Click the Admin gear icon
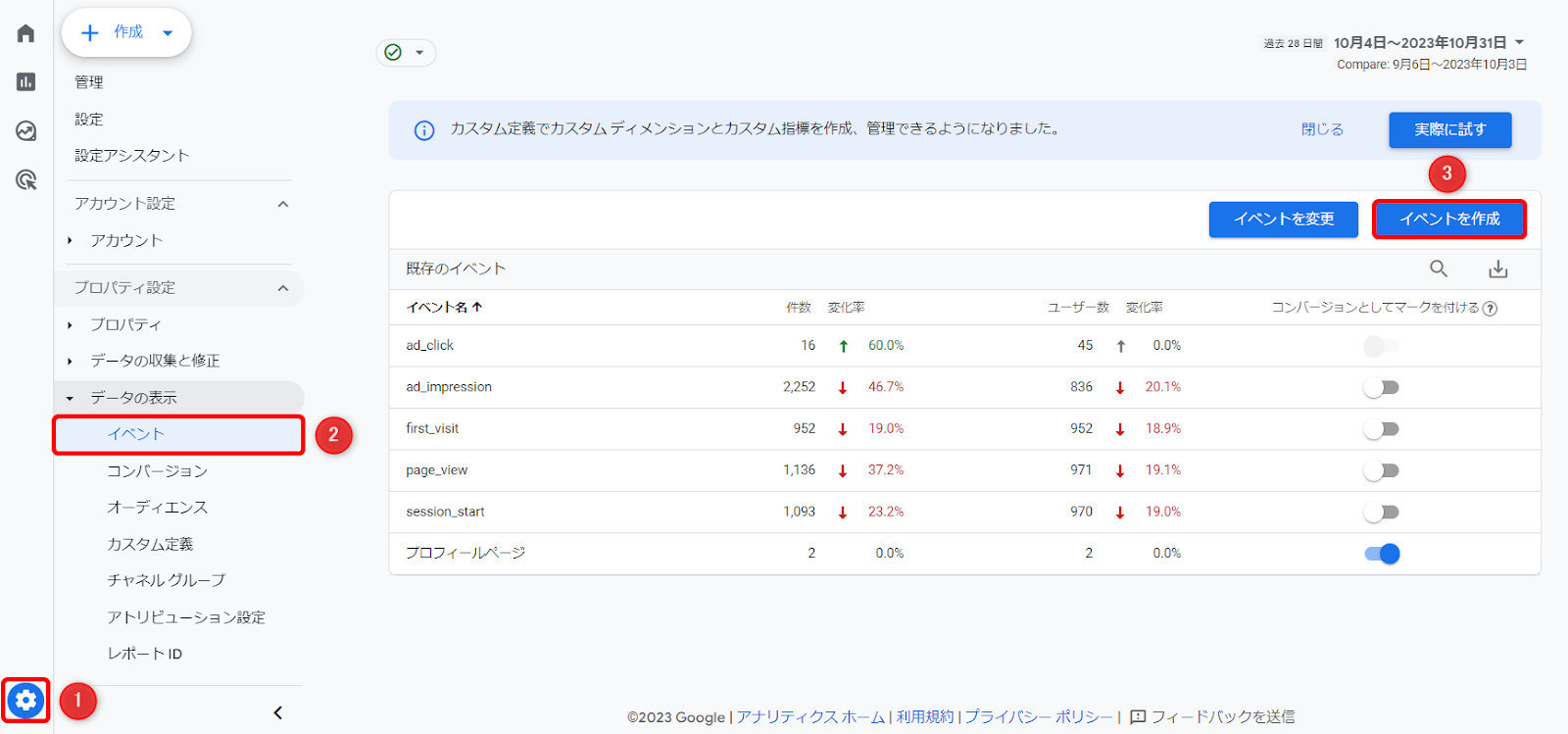The width and height of the screenshot is (1568, 734). [25, 700]
